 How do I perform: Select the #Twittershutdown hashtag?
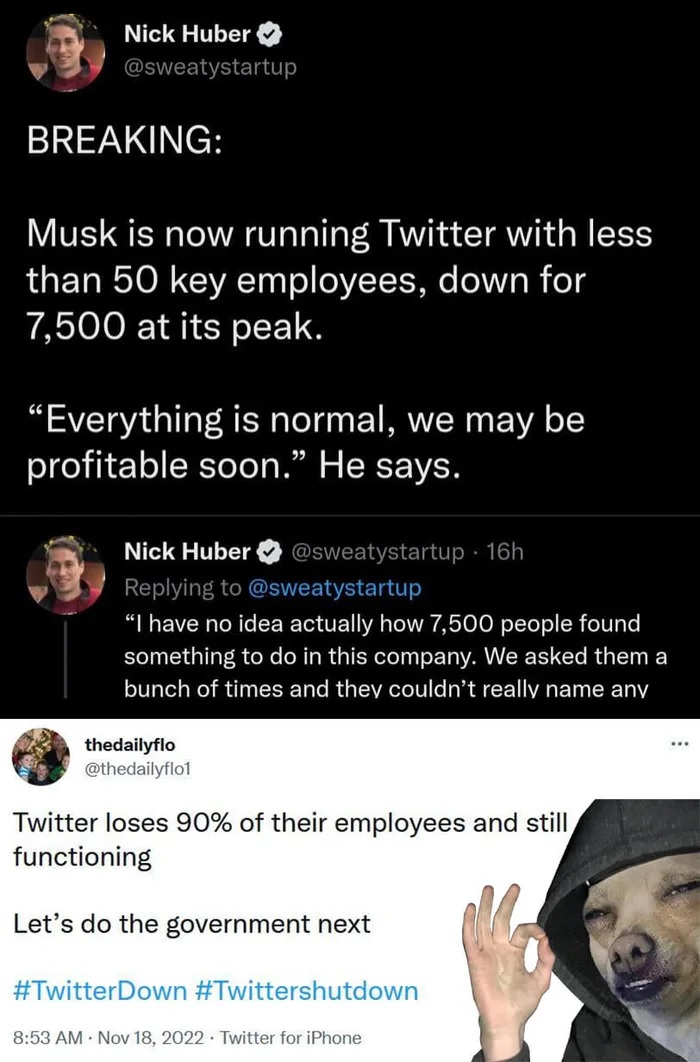point(302,991)
